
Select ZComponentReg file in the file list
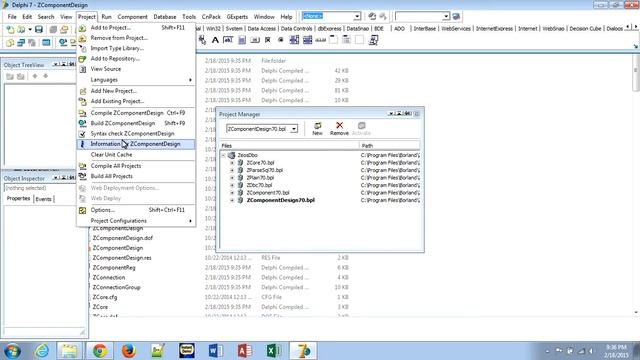(x=114, y=268)
